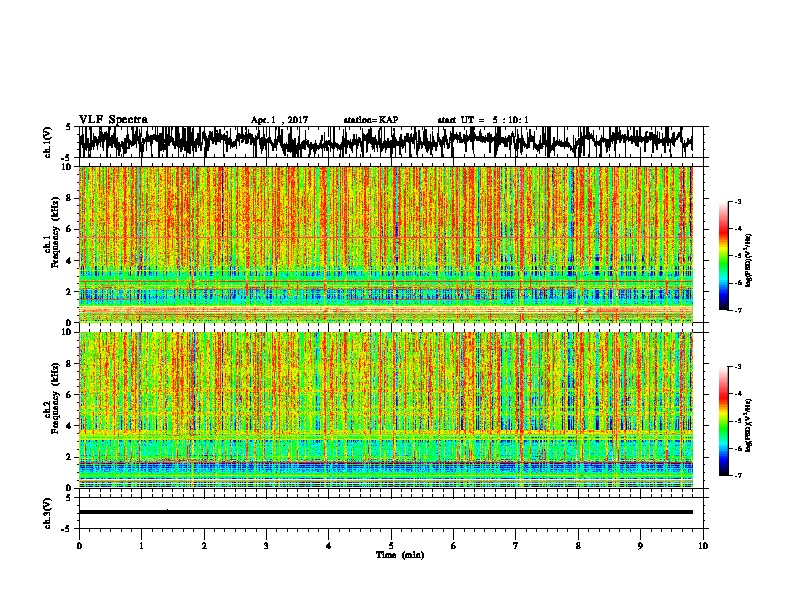Click the "-7" label on ch.1 color scale

pyautogui.click(x=738, y=310)
